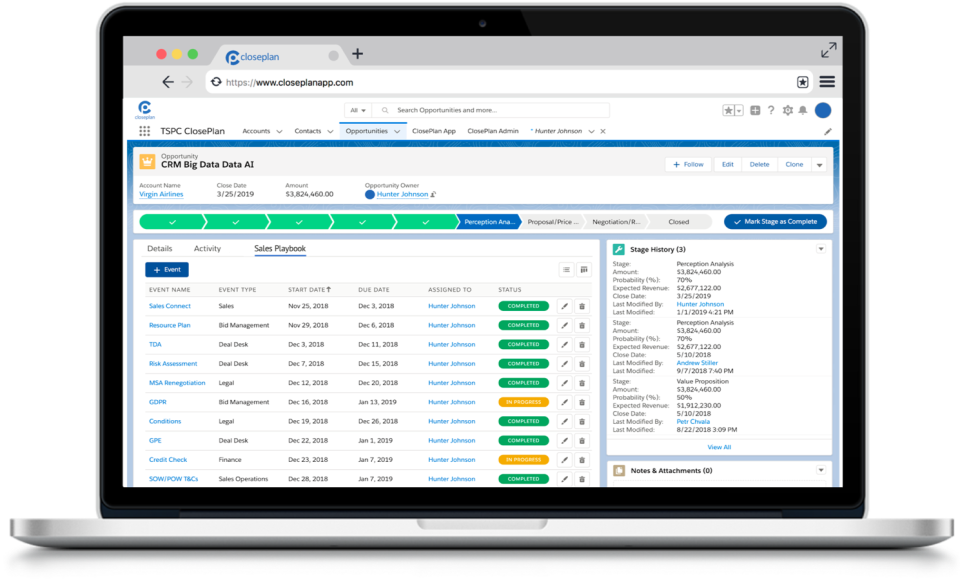
Task: Click Mark Stage as Complete
Action: click(775, 222)
